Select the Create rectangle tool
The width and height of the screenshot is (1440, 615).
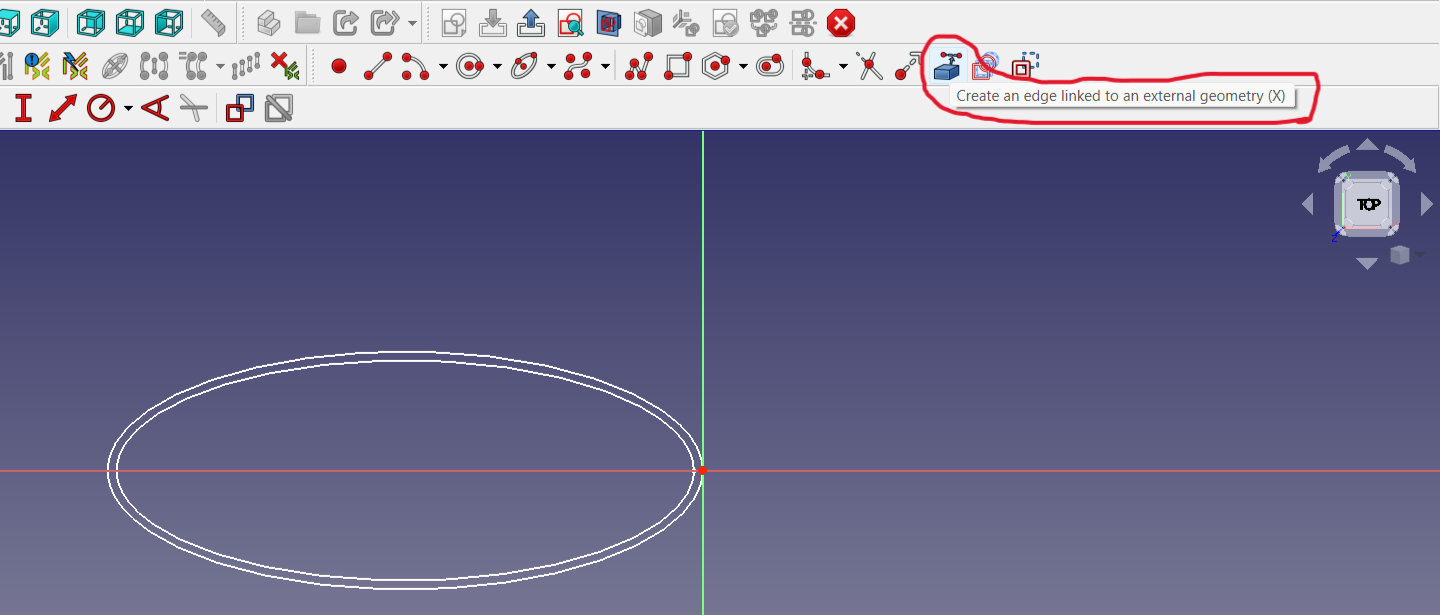(x=675, y=67)
